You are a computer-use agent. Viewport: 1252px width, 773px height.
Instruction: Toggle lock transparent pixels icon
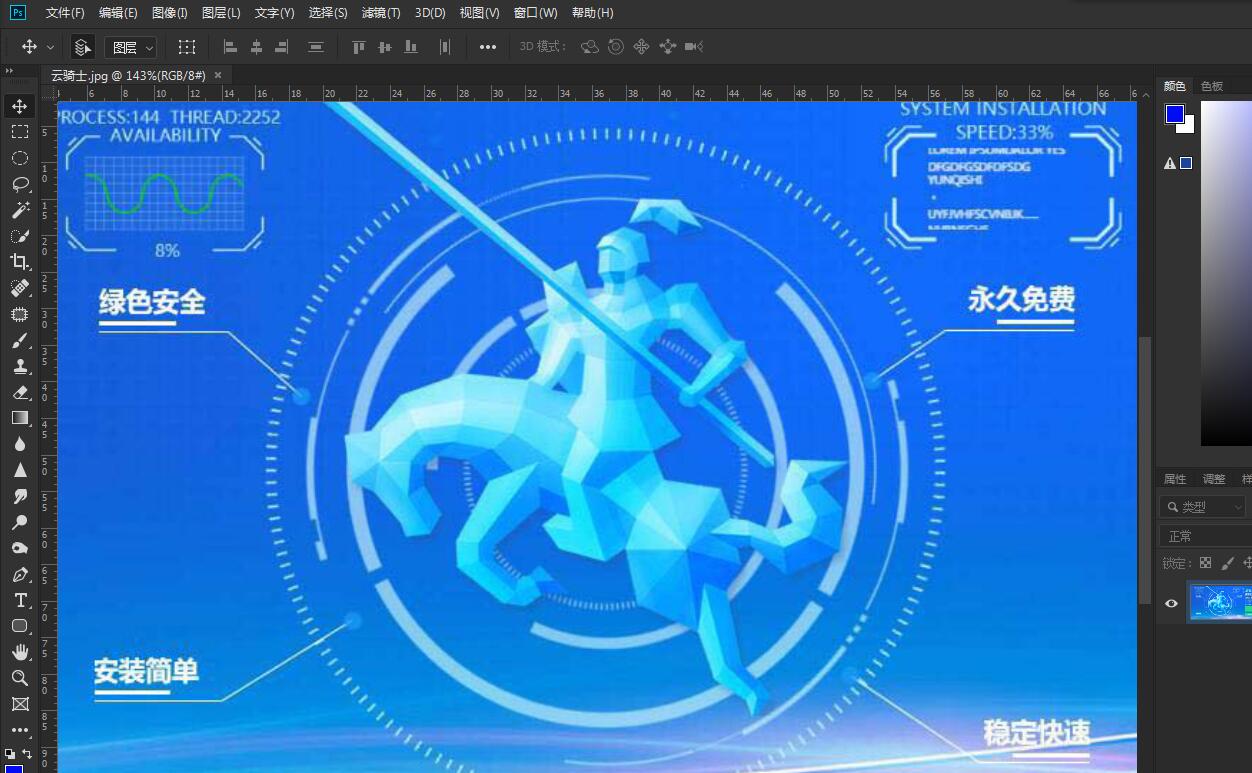(1205, 564)
